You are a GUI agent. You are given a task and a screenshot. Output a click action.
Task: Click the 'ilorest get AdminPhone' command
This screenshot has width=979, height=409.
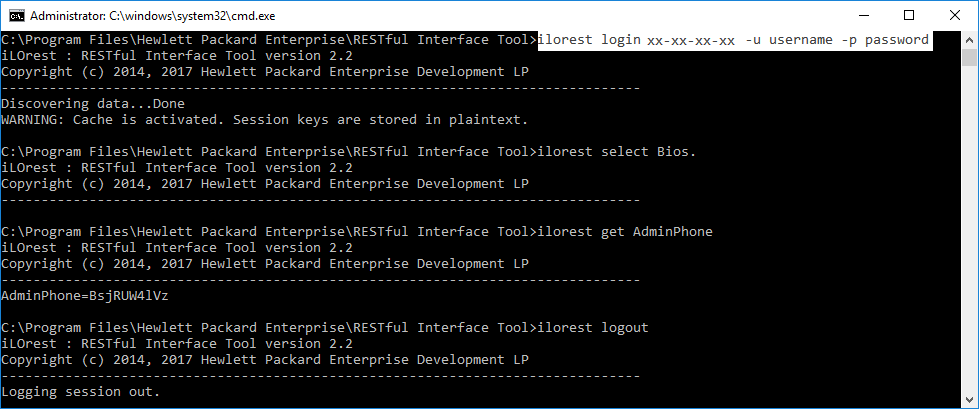click(x=625, y=232)
